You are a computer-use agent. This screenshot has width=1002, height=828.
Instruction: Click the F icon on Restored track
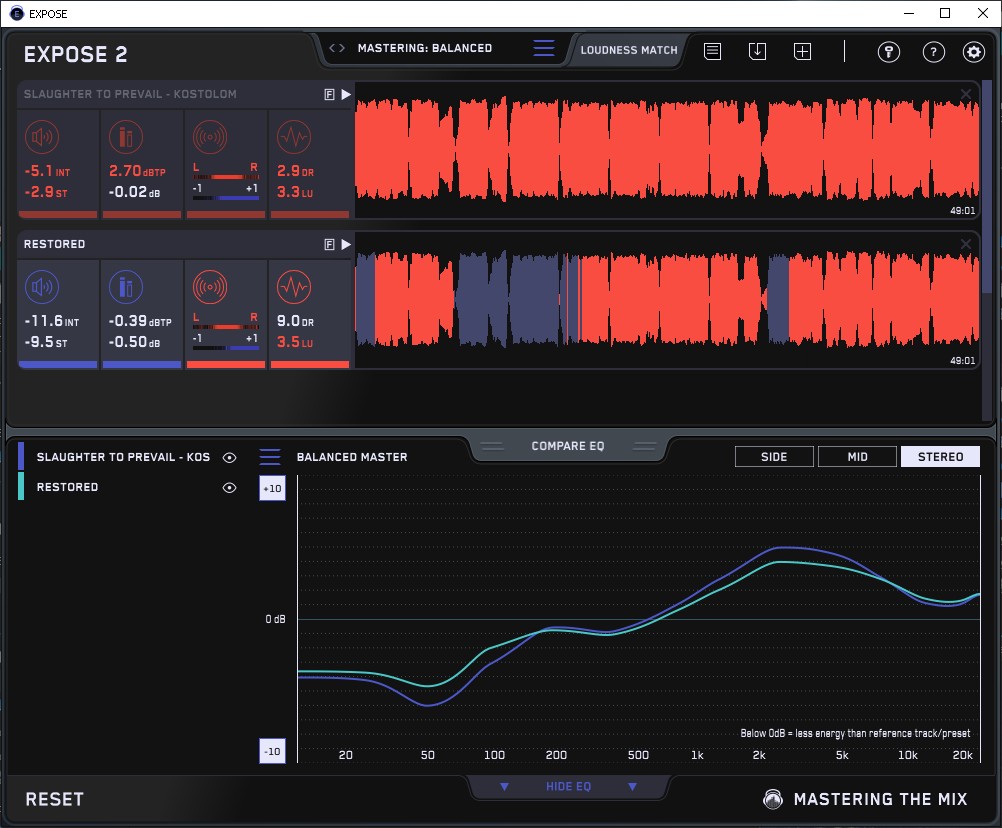point(329,244)
